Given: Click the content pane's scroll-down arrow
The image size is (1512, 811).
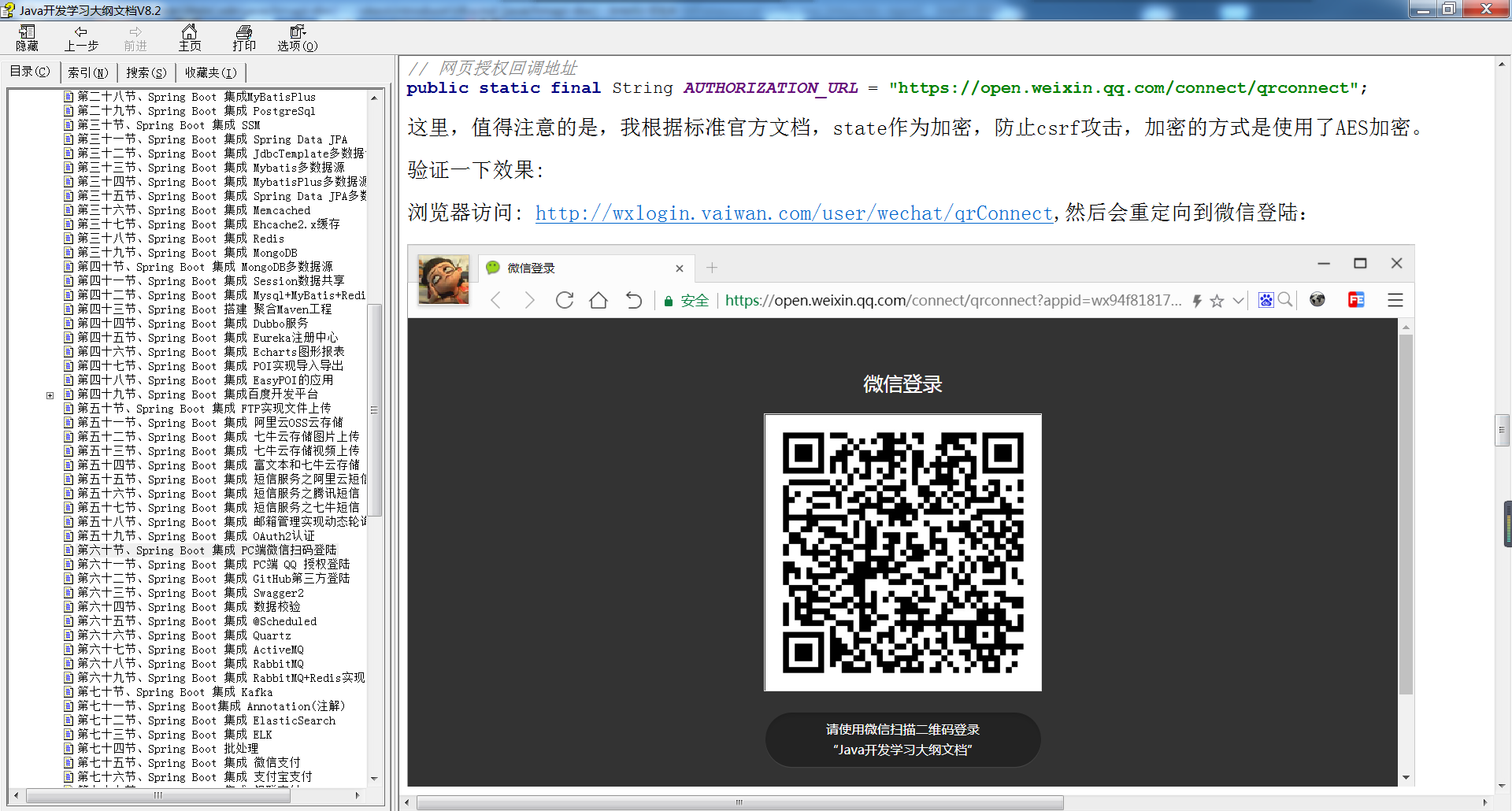Looking at the screenshot, I should coord(1502,785).
